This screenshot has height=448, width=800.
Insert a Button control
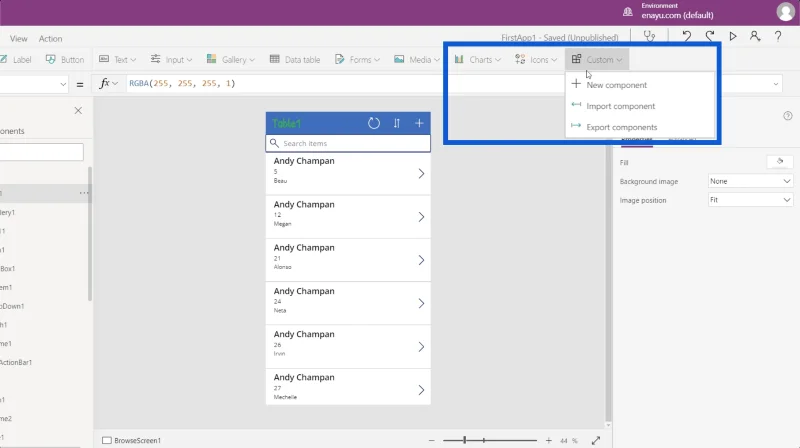(65, 60)
